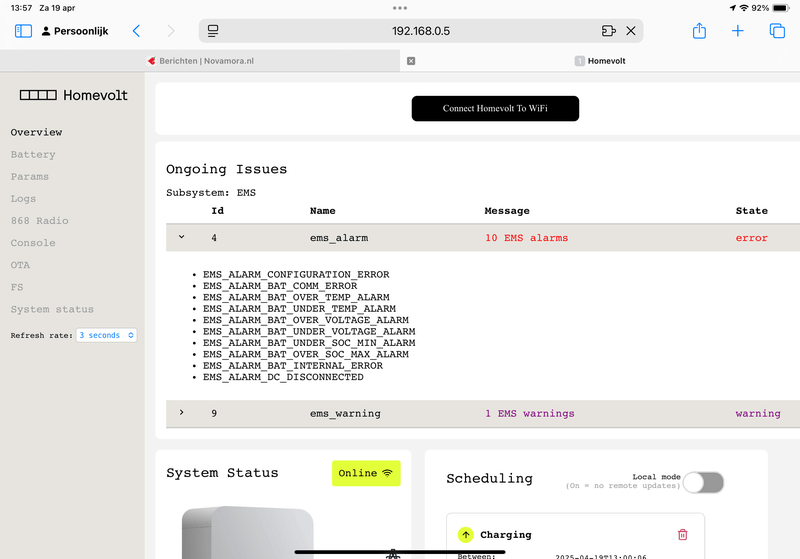The height and width of the screenshot is (559, 800).
Task: Click the Homevolt logo
Action: coord(73,95)
